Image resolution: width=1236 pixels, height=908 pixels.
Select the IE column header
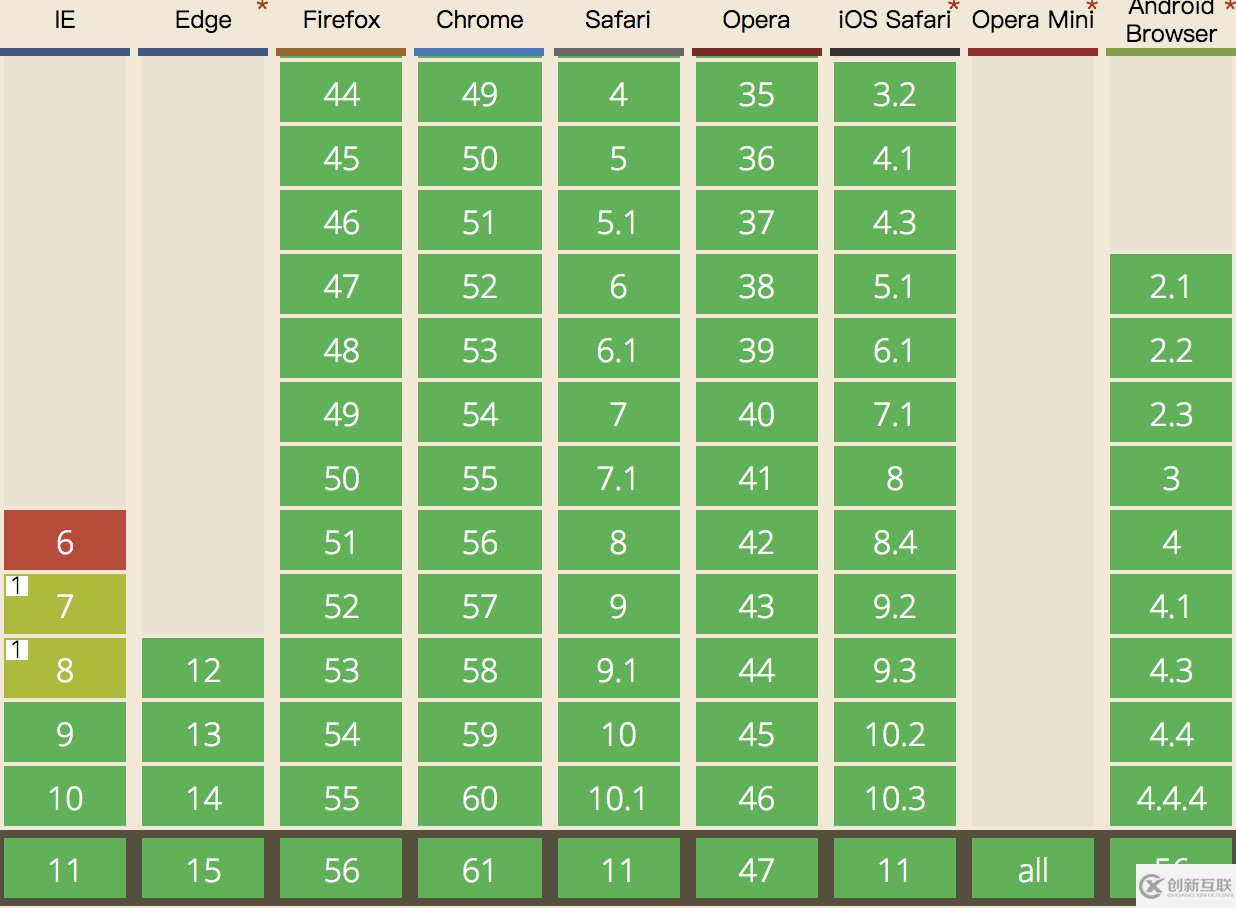pos(65,20)
